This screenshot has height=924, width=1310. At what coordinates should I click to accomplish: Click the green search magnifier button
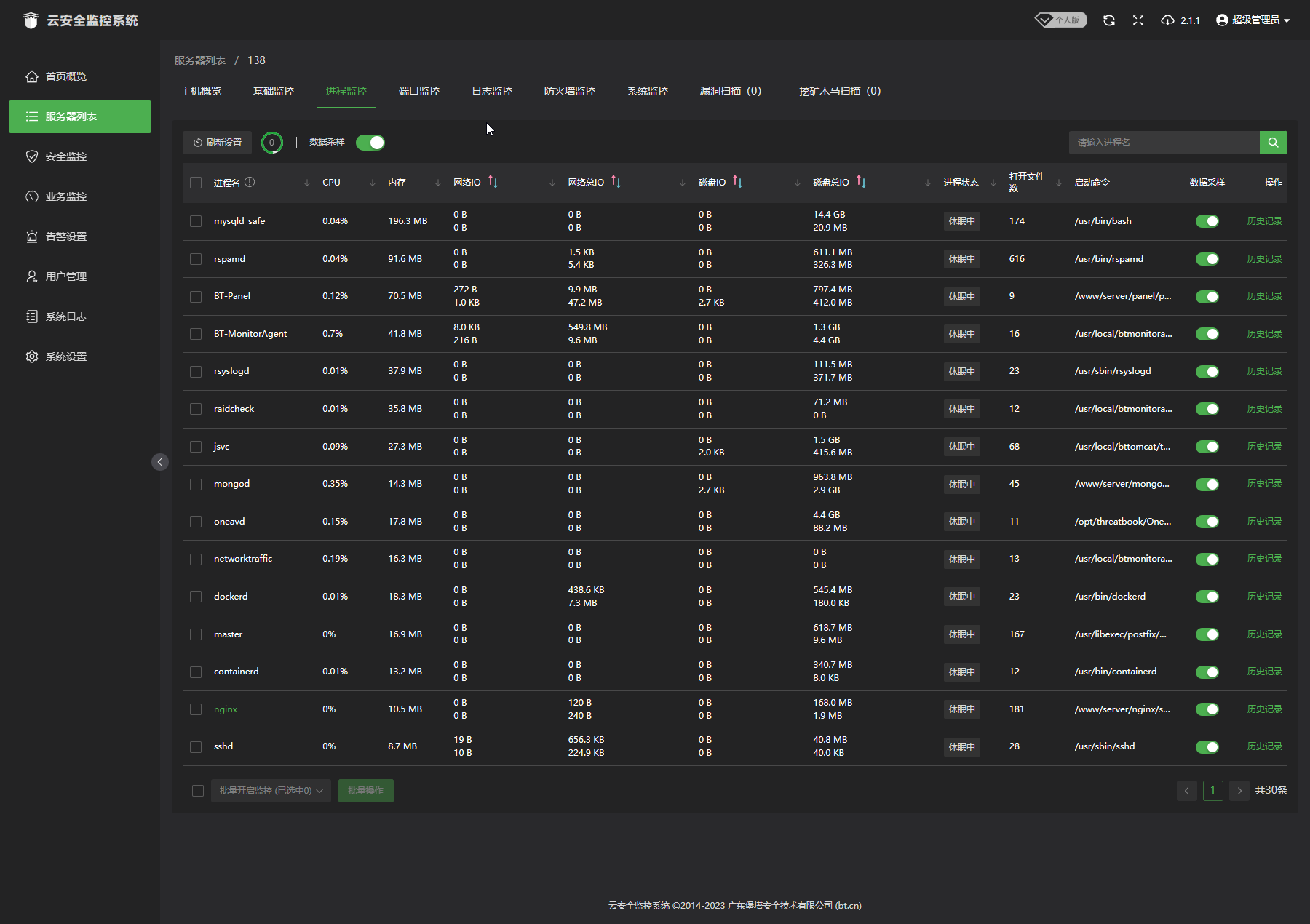(x=1273, y=143)
